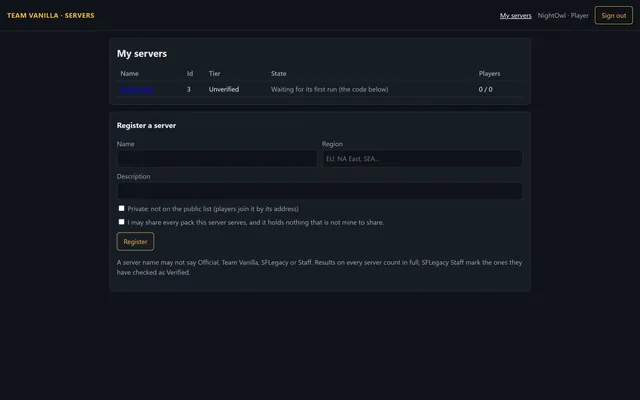640x400 pixels.
Task: Click the server Id cell '3'
Action: click(x=189, y=89)
